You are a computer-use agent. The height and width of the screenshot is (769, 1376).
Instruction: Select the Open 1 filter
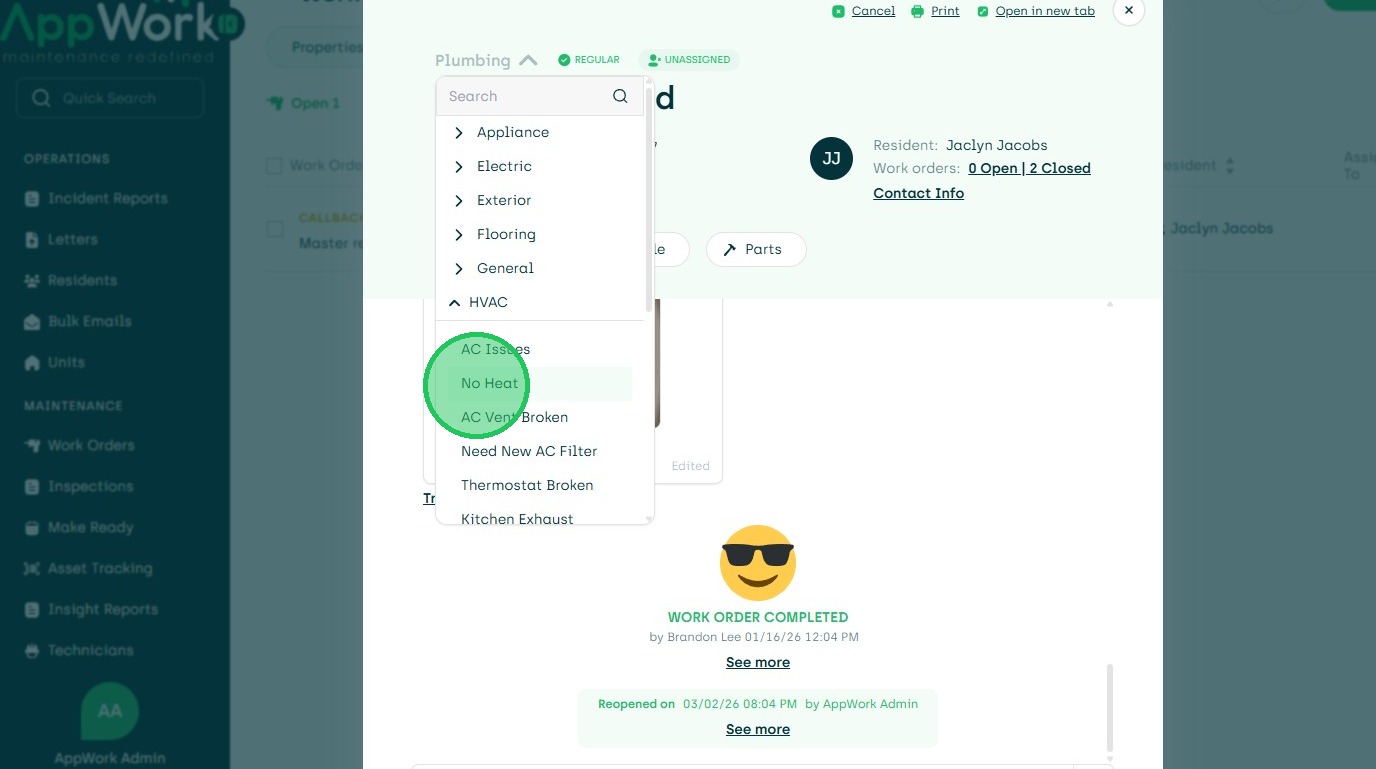tap(304, 103)
